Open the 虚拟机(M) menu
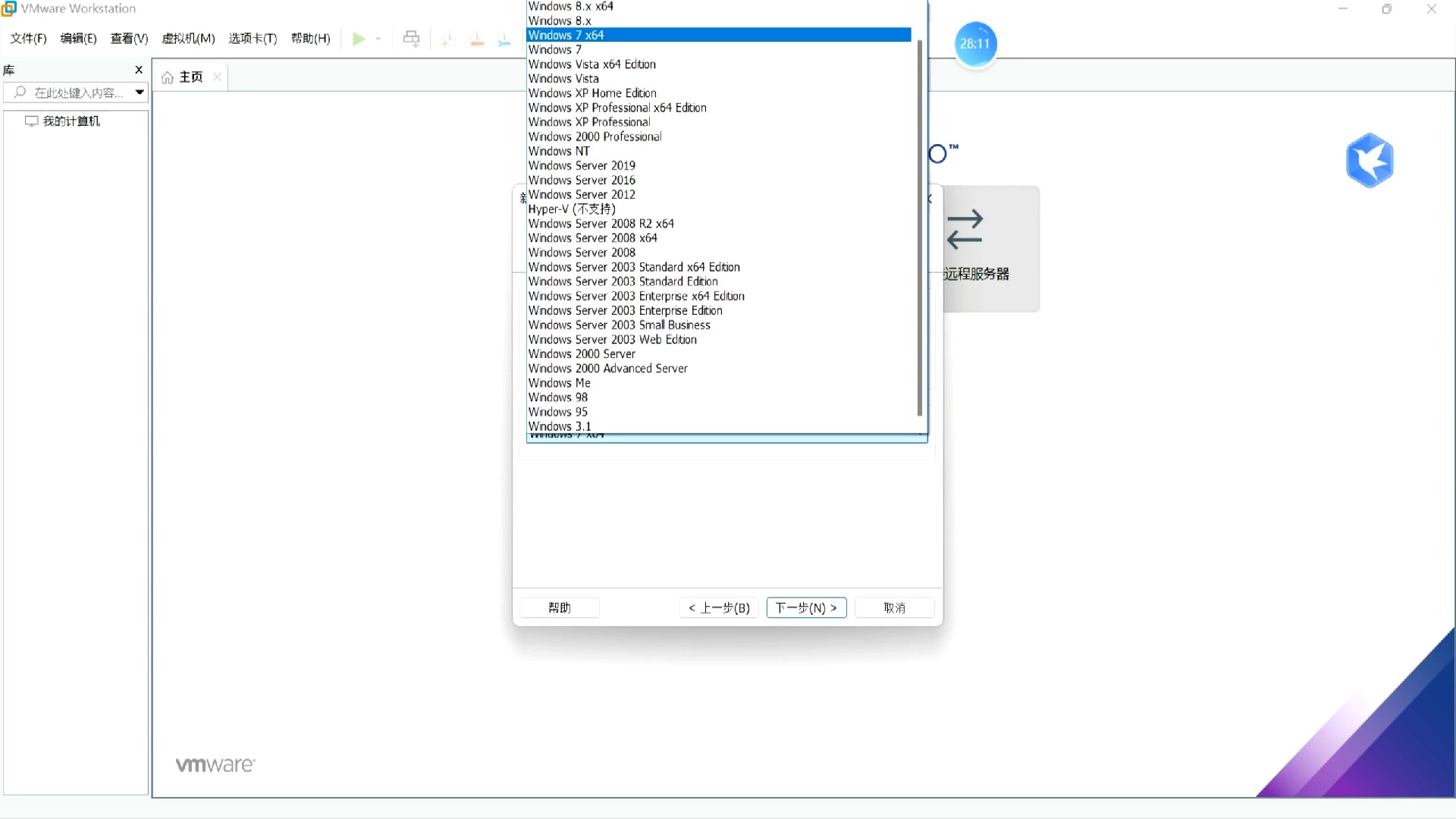The width and height of the screenshot is (1456, 819). click(x=188, y=39)
